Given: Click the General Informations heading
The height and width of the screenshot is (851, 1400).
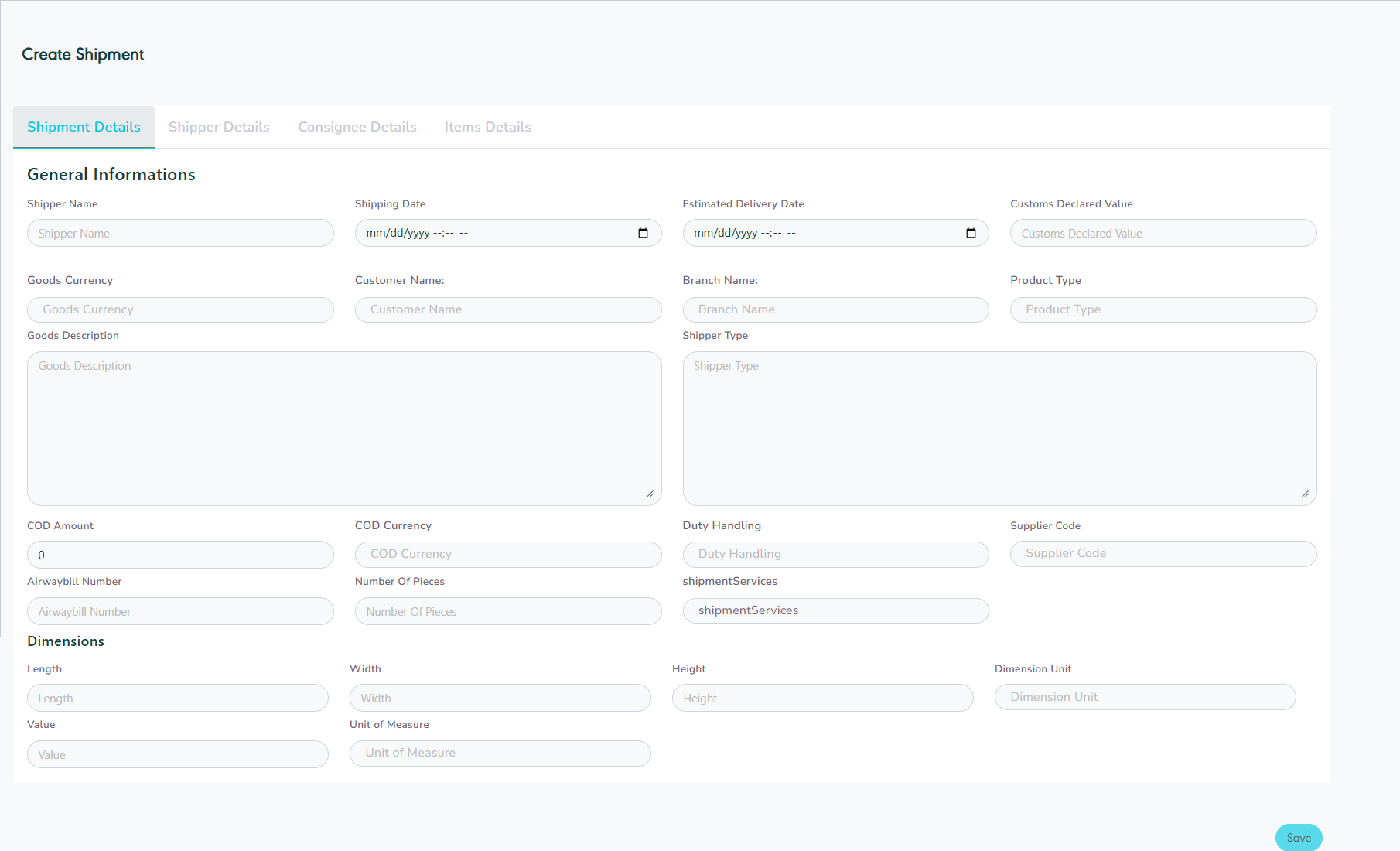Looking at the screenshot, I should click(x=111, y=175).
